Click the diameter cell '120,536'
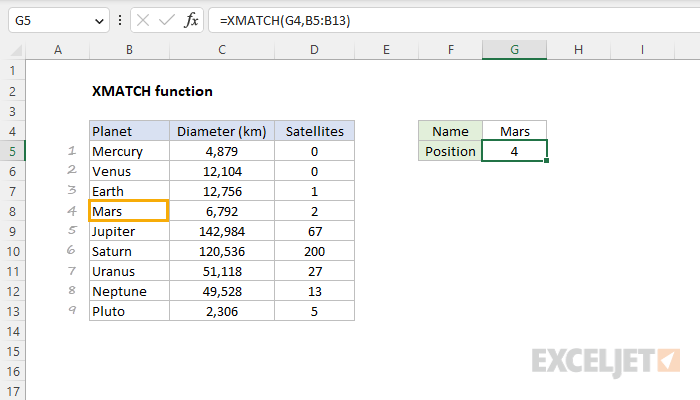 222,251
